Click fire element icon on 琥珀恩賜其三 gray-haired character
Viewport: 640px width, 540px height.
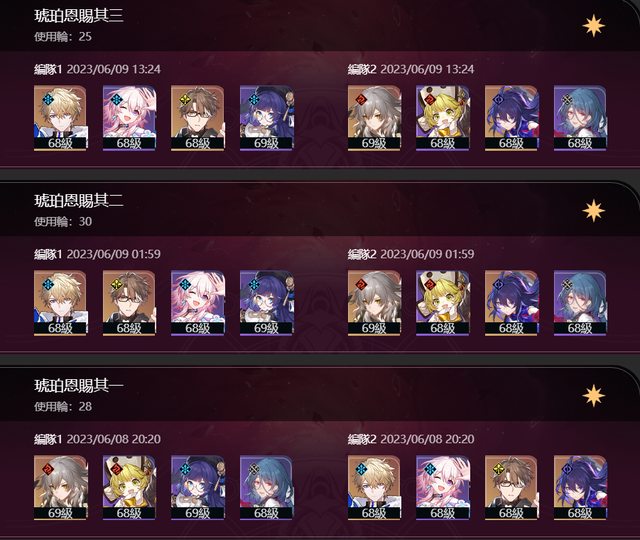[361, 99]
